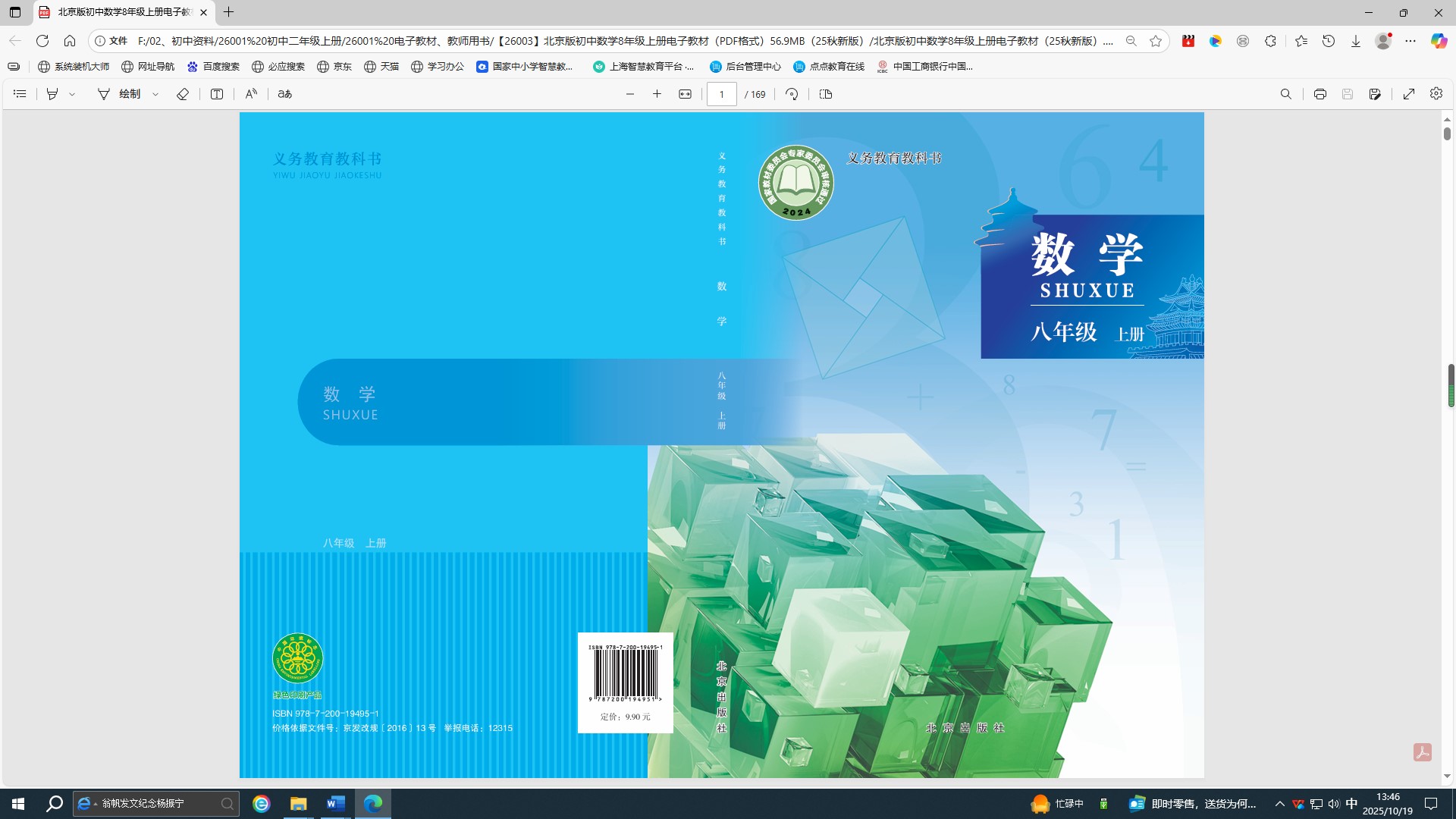Open the 国家中小学智慧教育 bookmark
Image resolution: width=1456 pixels, height=819 pixels.
click(525, 67)
